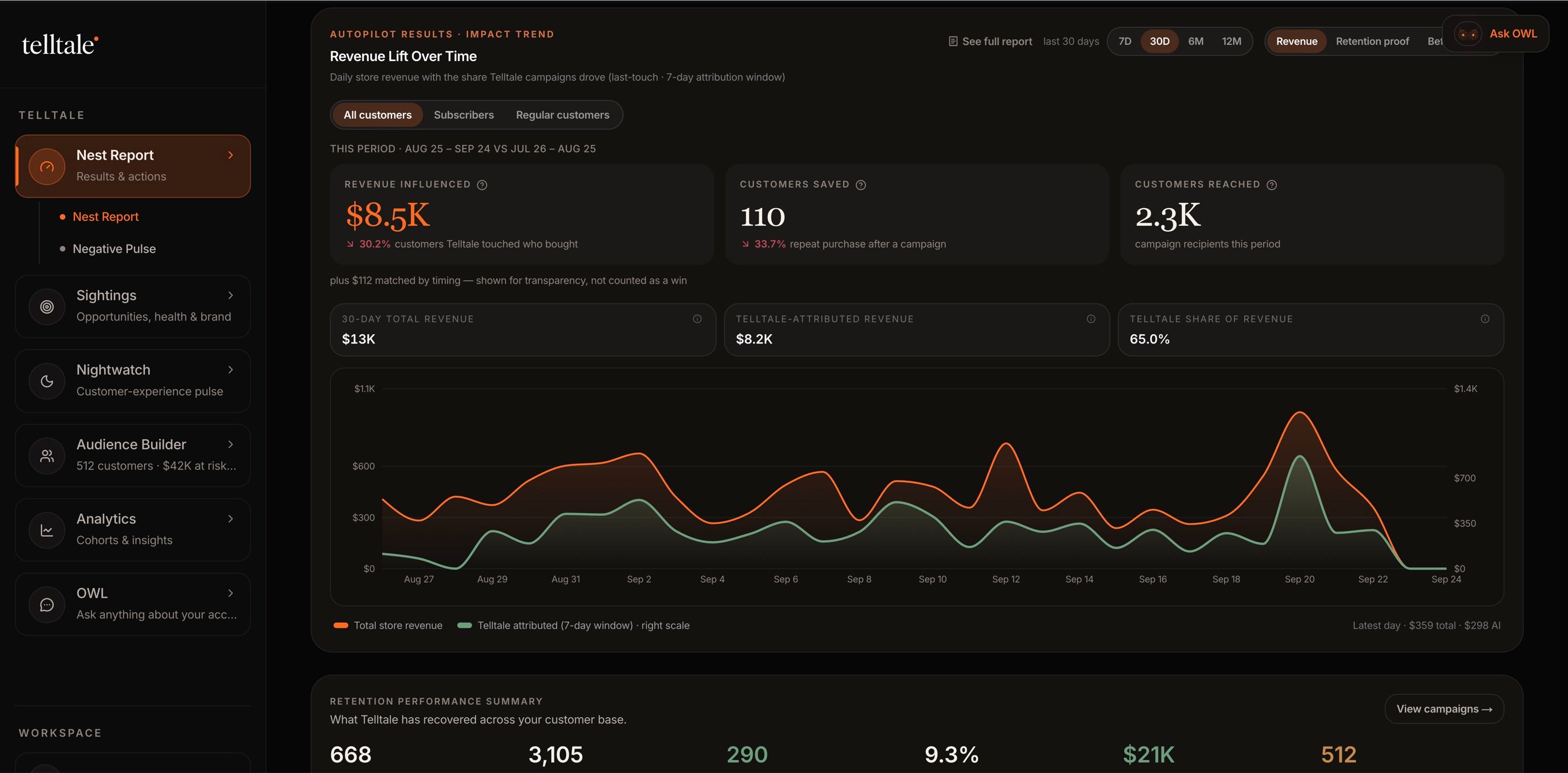Expand the OWL section chevron

tap(231, 593)
